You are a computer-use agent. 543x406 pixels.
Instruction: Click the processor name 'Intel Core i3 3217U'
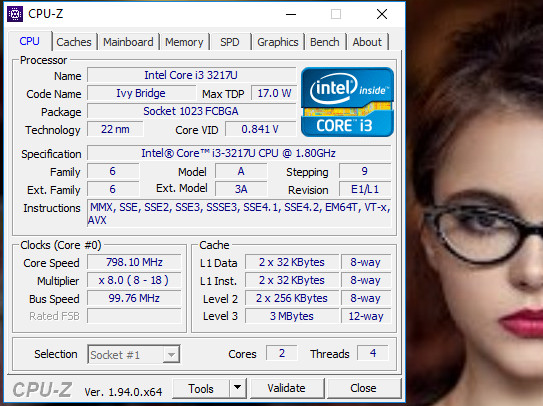191,75
